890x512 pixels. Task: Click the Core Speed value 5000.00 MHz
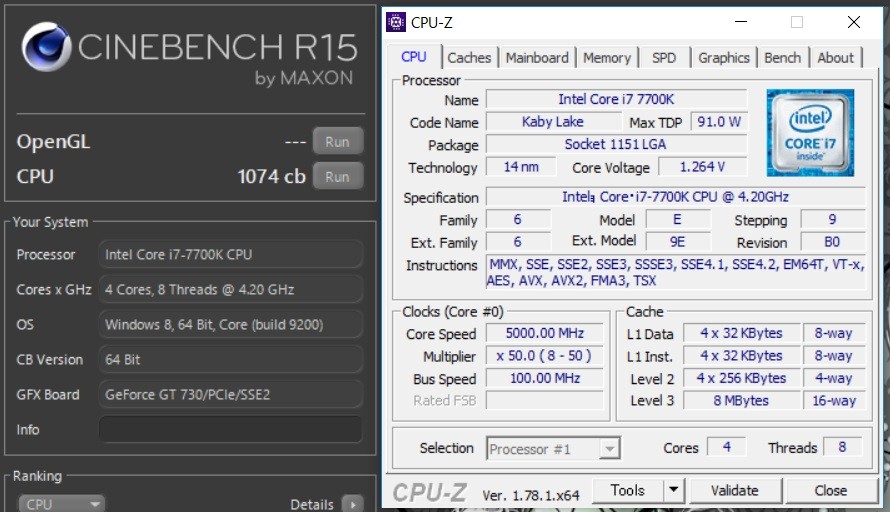click(545, 333)
